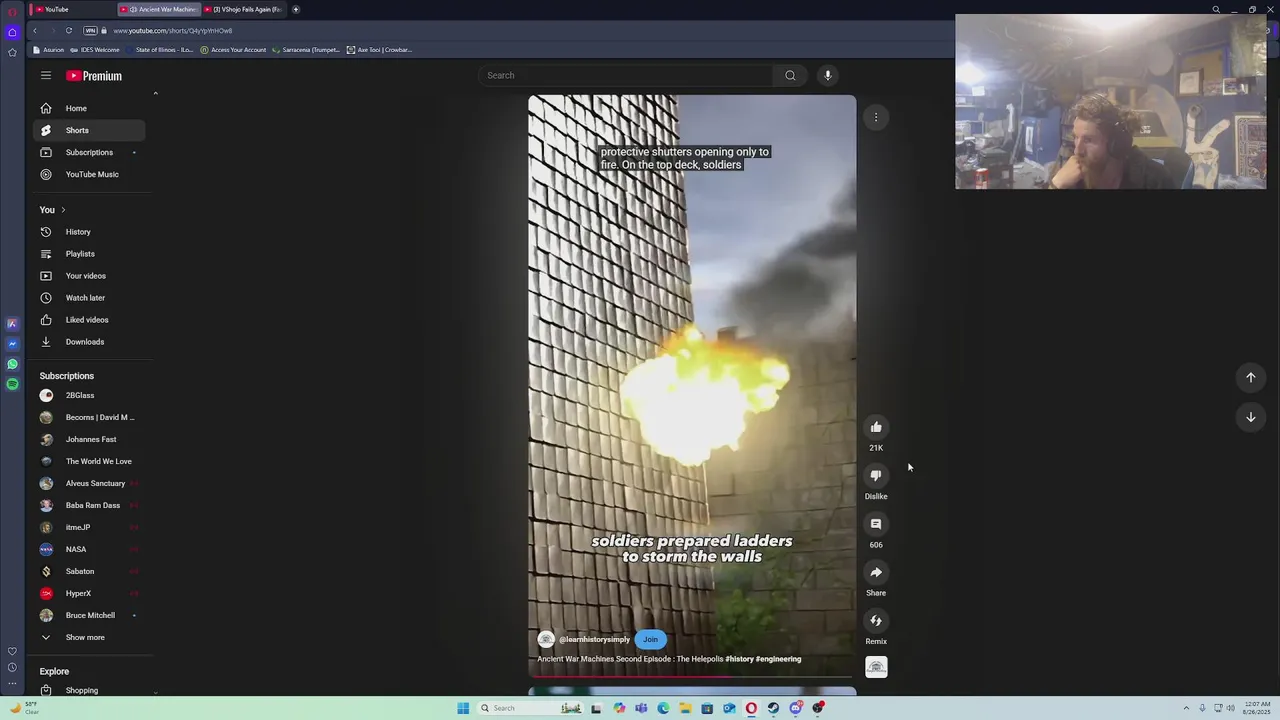This screenshot has width=1280, height=720.
Task: Click the YouTube search input field
Action: point(626,75)
